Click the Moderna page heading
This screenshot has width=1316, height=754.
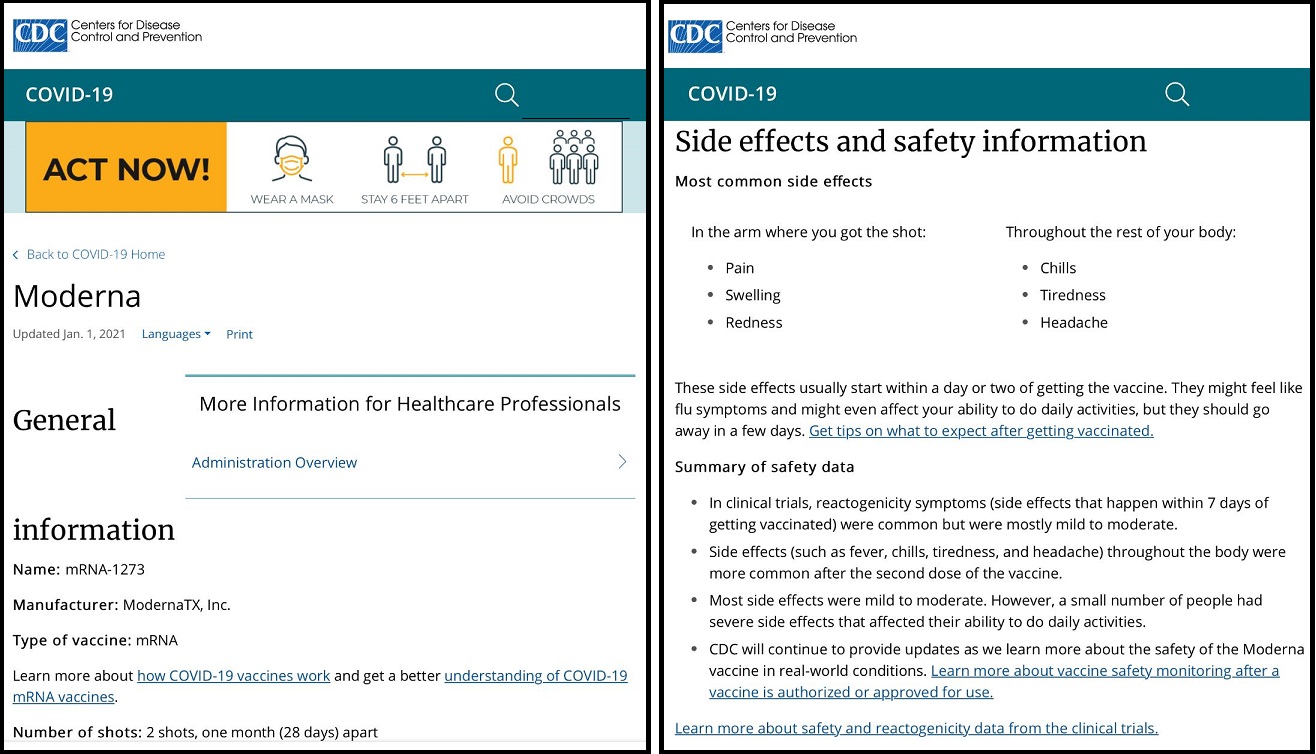coord(77,296)
